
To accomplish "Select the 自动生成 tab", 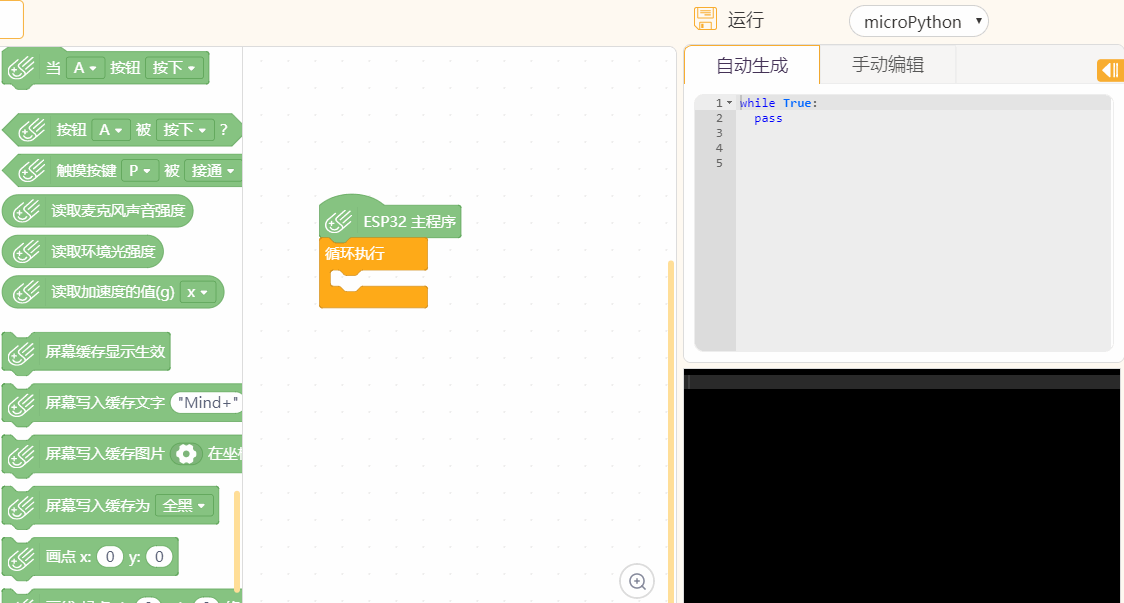I will click(x=752, y=64).
